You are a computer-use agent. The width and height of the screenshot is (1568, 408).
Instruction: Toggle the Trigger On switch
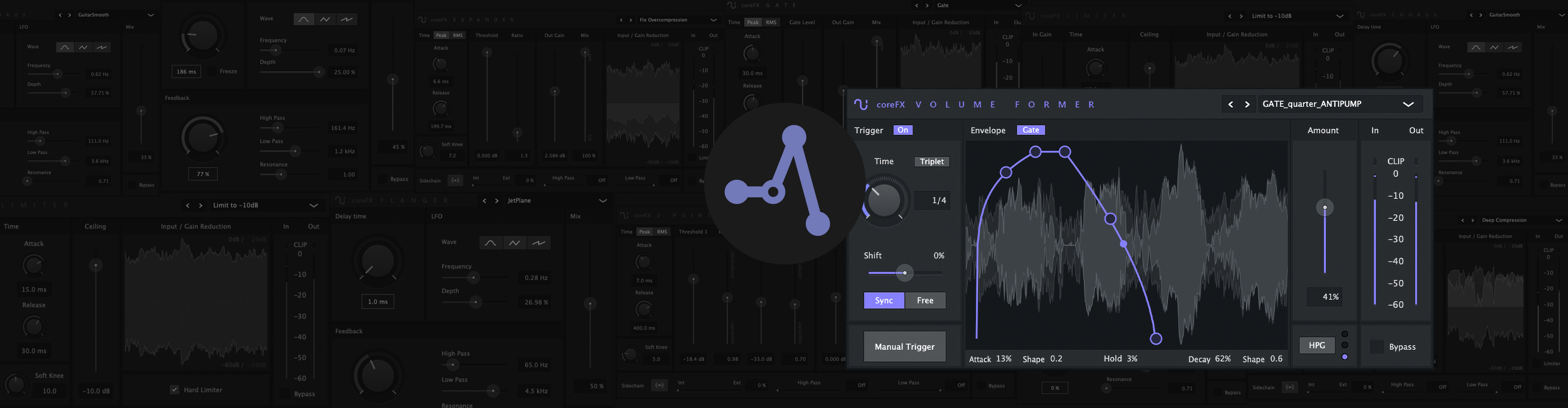click(903, 130)
